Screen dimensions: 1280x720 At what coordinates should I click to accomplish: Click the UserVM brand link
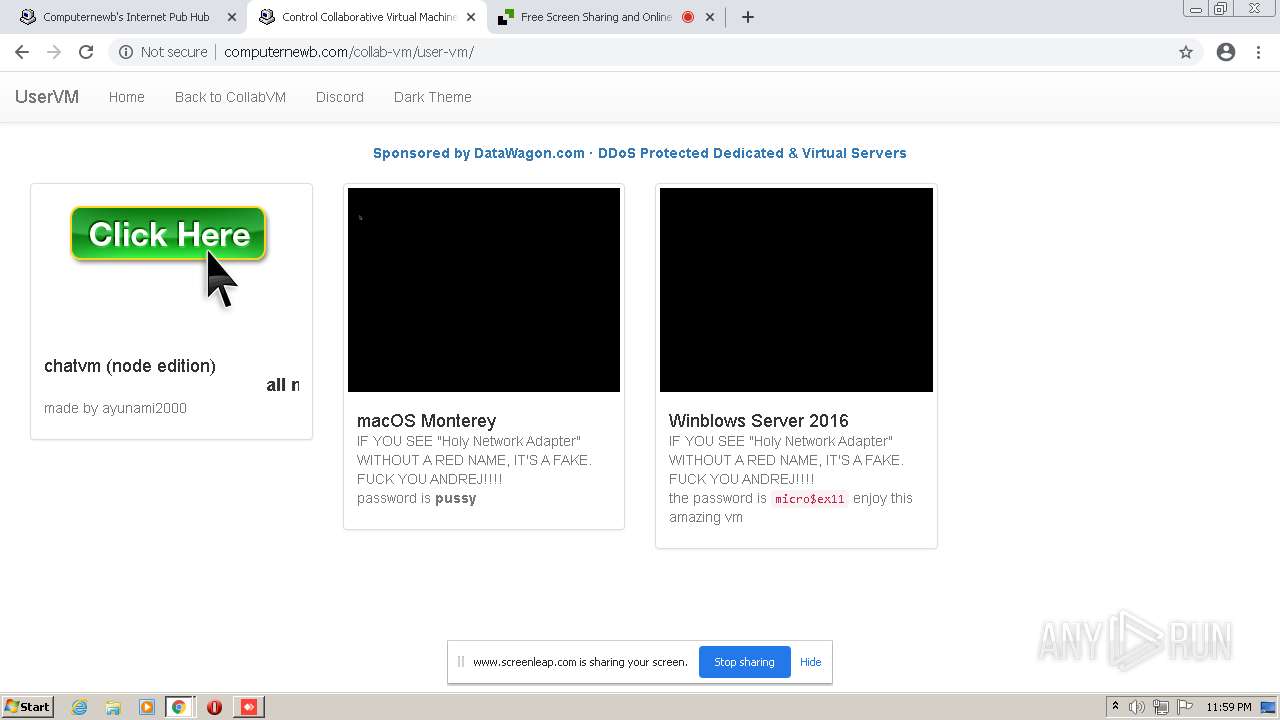click(47, 97)
